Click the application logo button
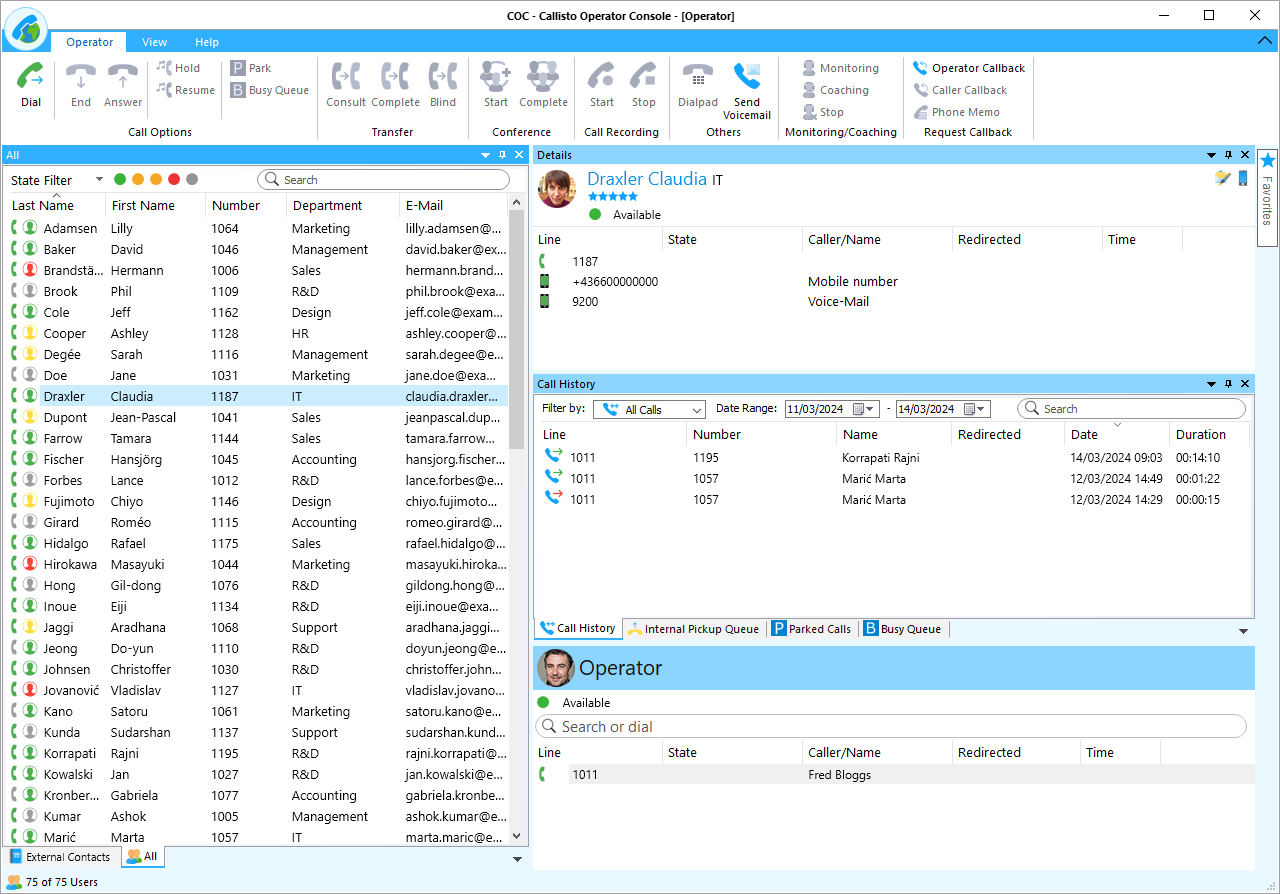The width and height of the screenshot is (1280, 894). pyautogui.click(x=26, y=28)
